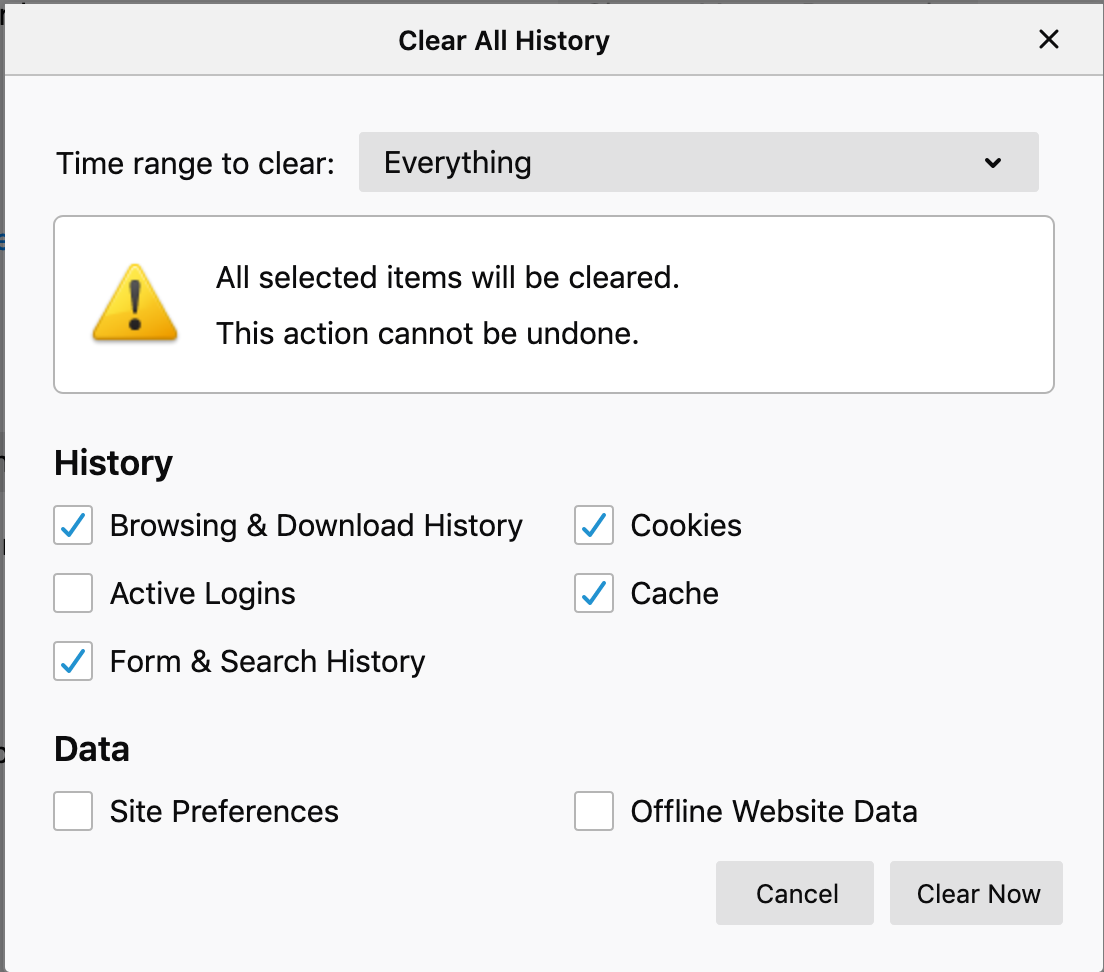The width and height of the screenshot is (1104, 972).
Task: Uncheck Form & Search History
Action: click(x=72, y=661)
